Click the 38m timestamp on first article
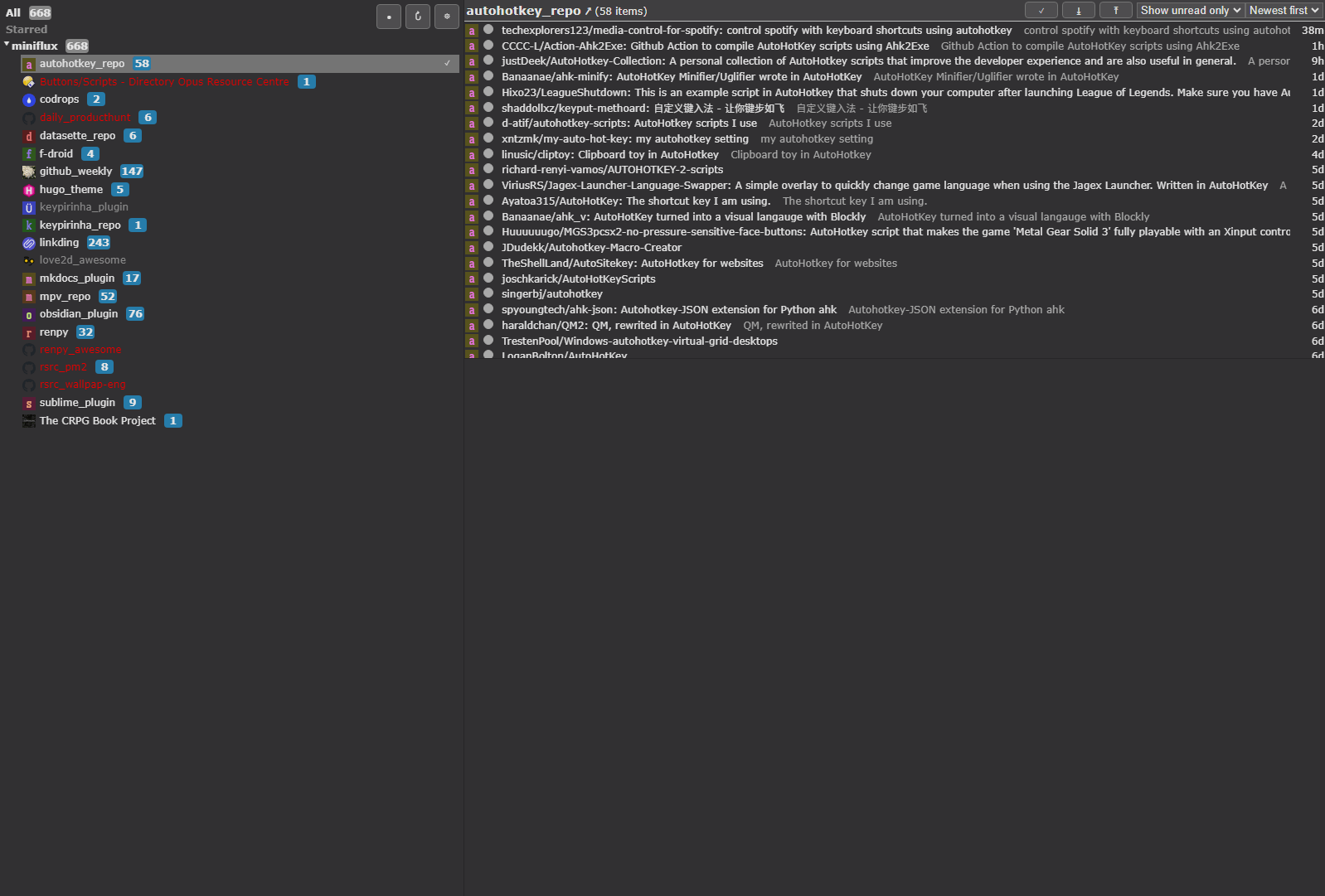The height and width of the screenshot is (896, 1325). click(x=1313, y=31)
